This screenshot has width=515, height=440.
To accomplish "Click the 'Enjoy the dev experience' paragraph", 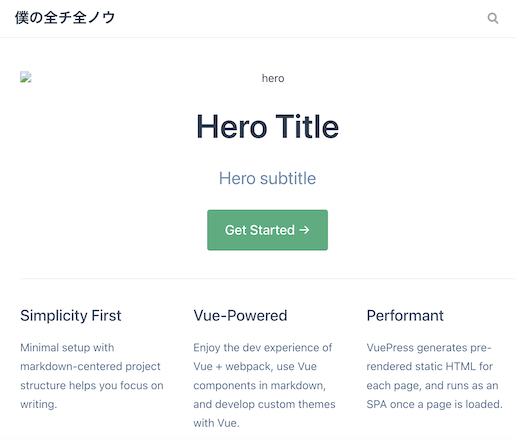I will (x=264, y=385).
